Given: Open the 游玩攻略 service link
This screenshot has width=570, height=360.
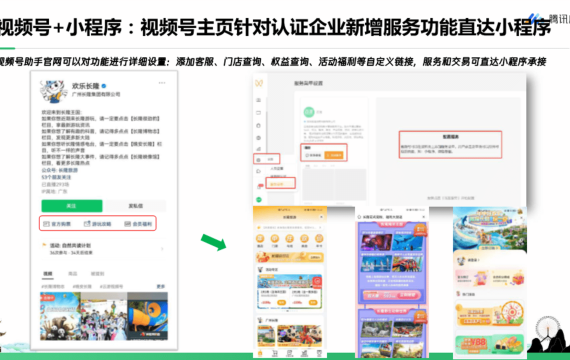Looking at the screenshot, I should tap(97, 224).
